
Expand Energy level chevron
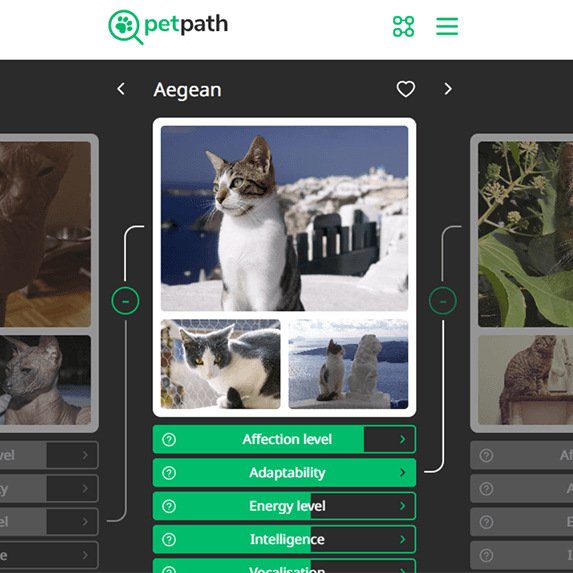tap(402, 506)
